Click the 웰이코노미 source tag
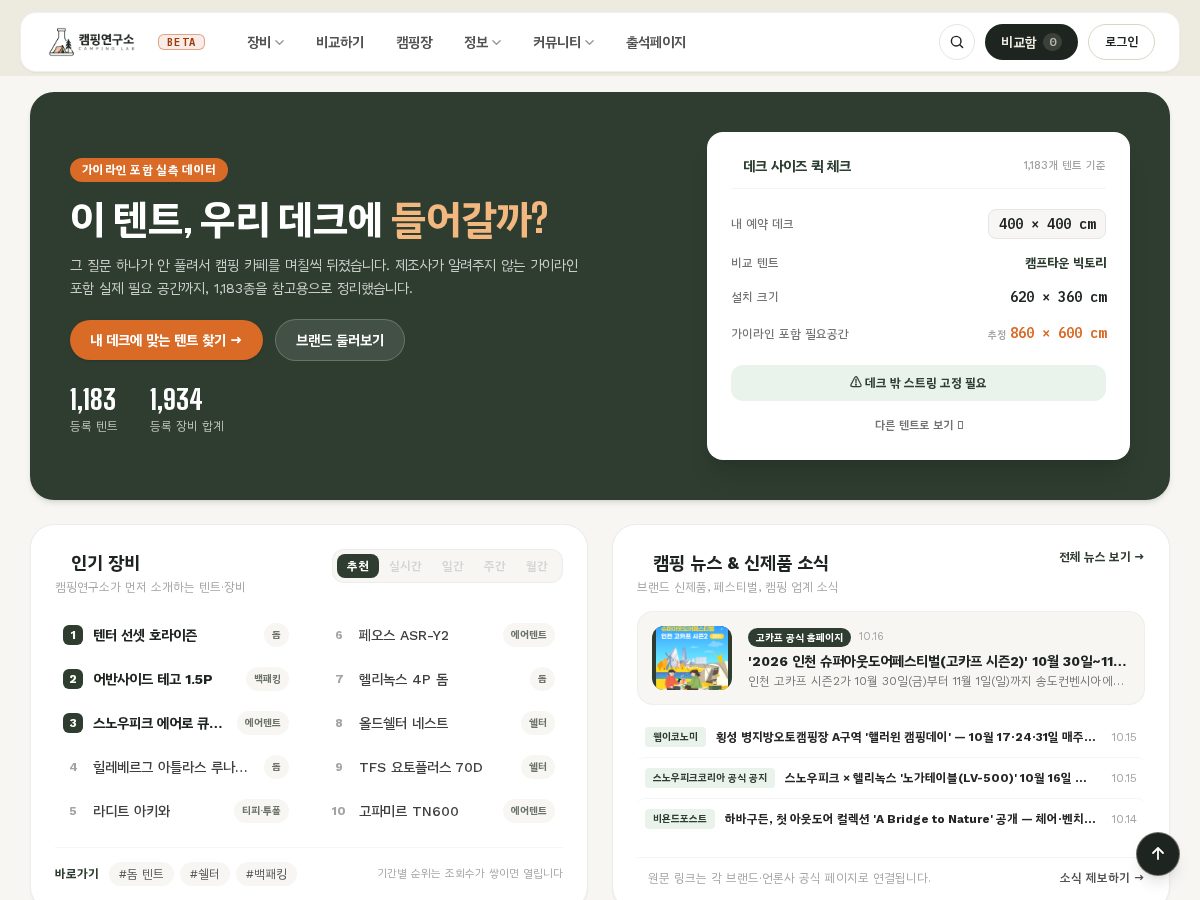This screenshot has height=900, width=1200. point(675,737)
